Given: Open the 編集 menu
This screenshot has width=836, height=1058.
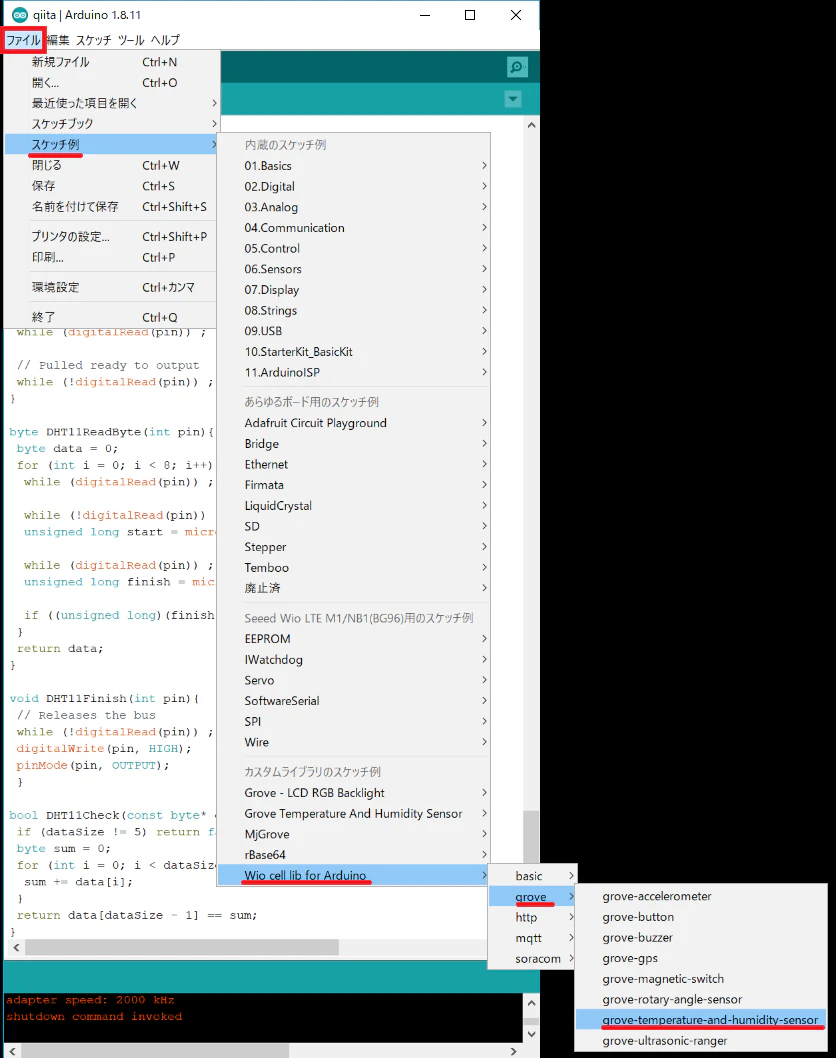Looking at the screenshot, I should 58,40.
